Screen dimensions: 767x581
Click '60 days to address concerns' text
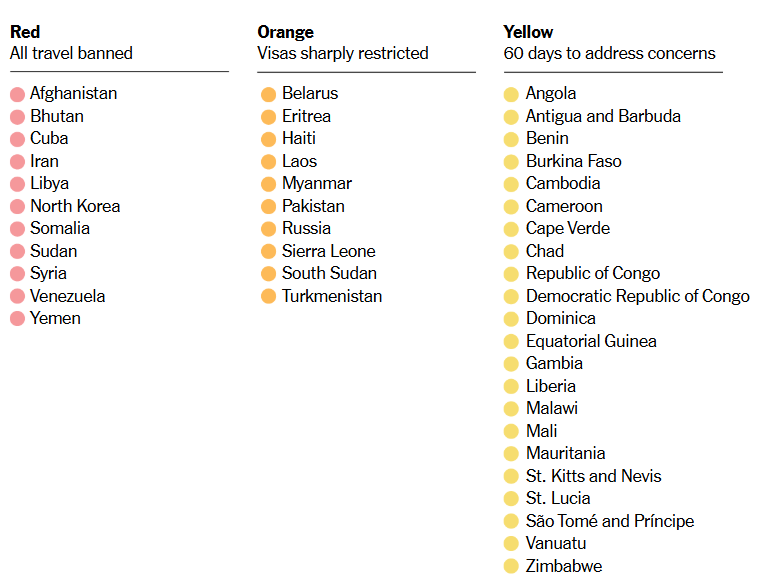[x=609, y=53]
